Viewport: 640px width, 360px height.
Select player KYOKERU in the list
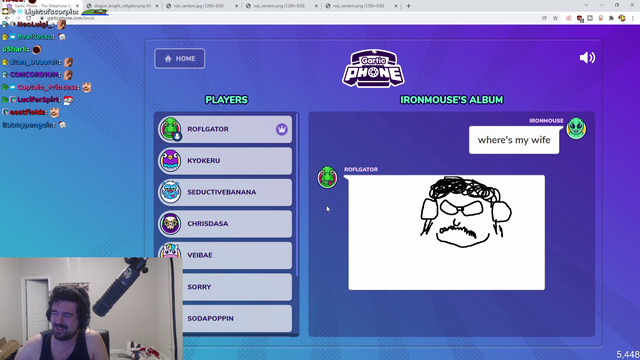click(225, 161)
